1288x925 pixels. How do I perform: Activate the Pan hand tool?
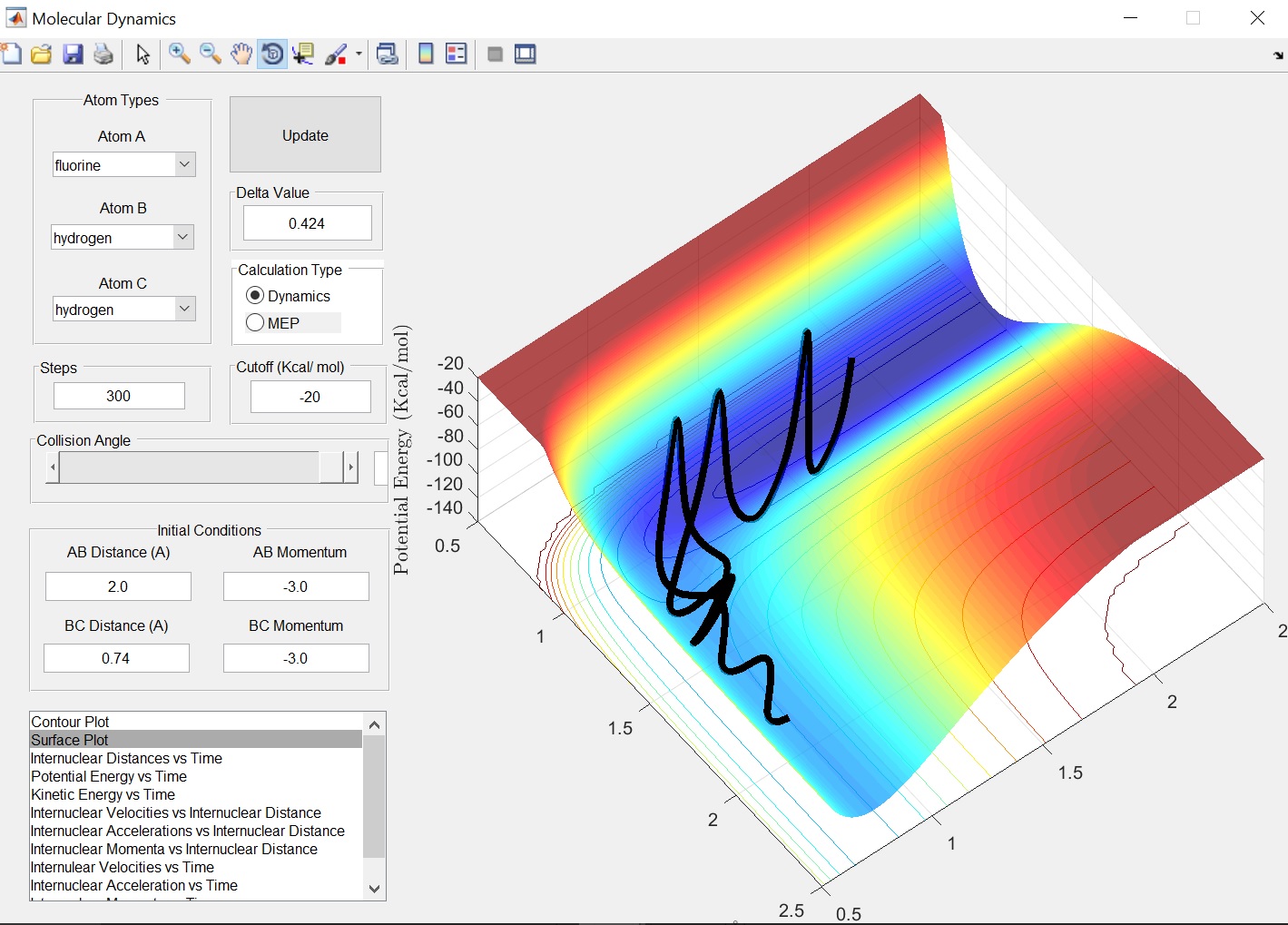coord(241,54)
